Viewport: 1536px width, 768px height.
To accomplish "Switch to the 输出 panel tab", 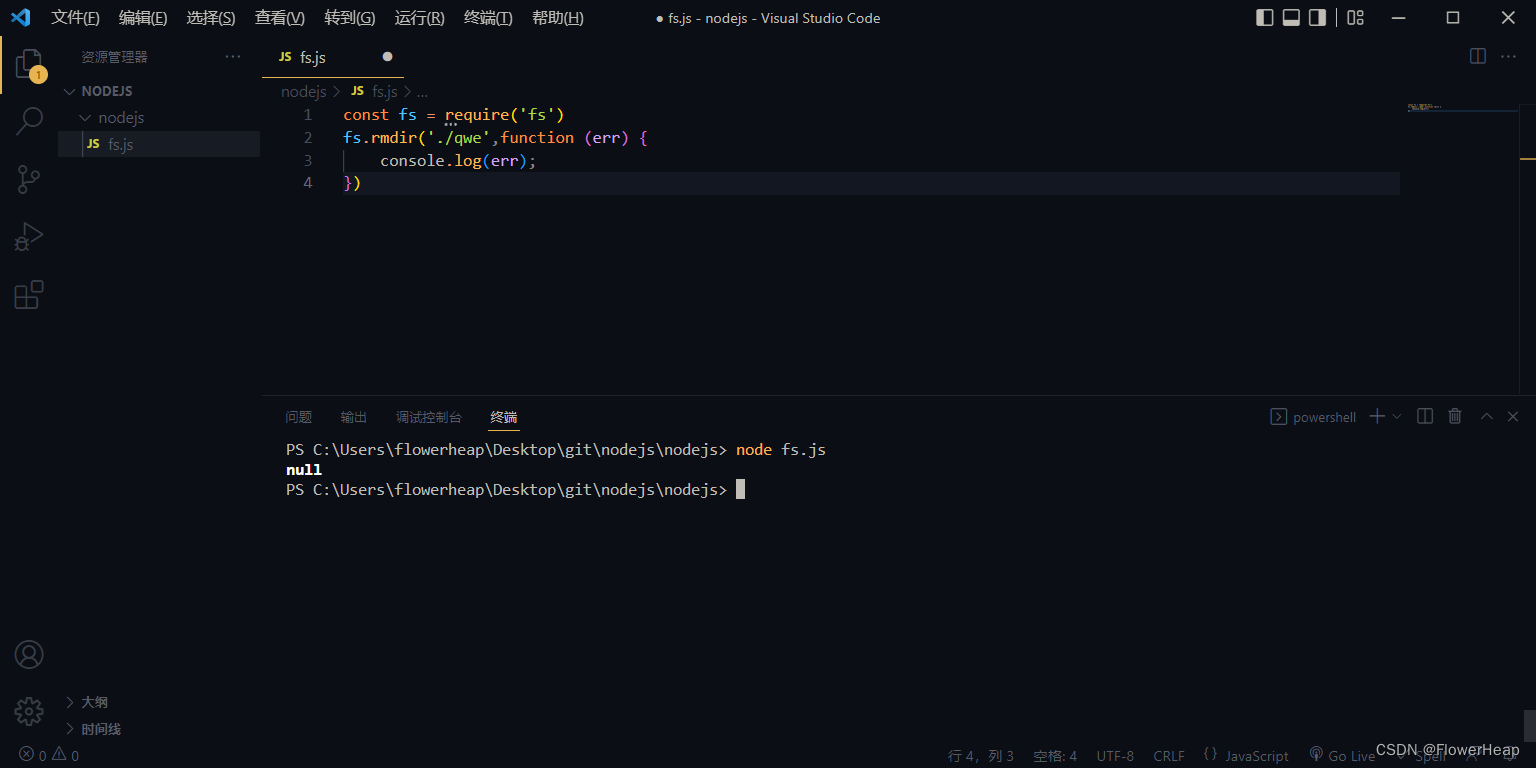I will click(354, 417).
